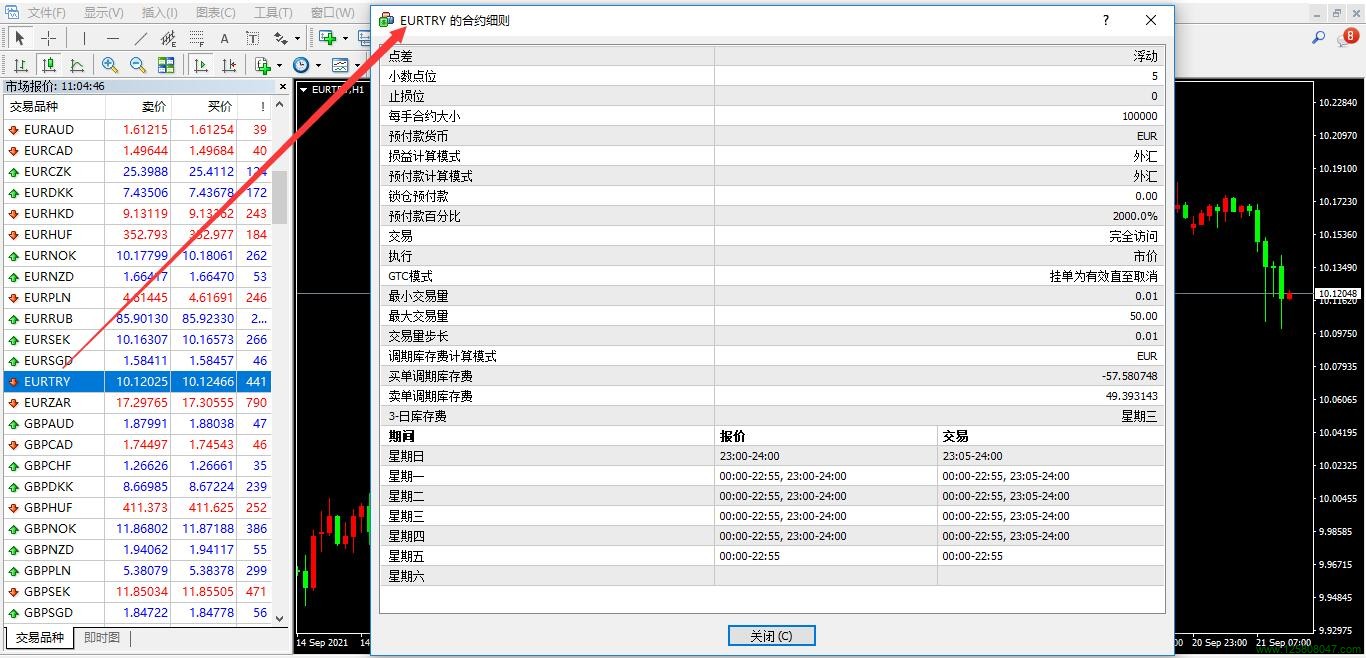This screenshot has height=658, width=1366.
Task: Open the 显示(V) menu
Action: (x=104, y=13)
